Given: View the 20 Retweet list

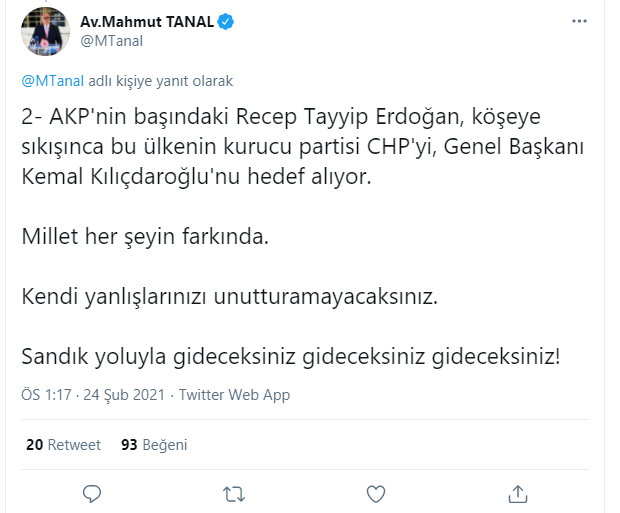Looking at the screenshot, I should (64, 444).
